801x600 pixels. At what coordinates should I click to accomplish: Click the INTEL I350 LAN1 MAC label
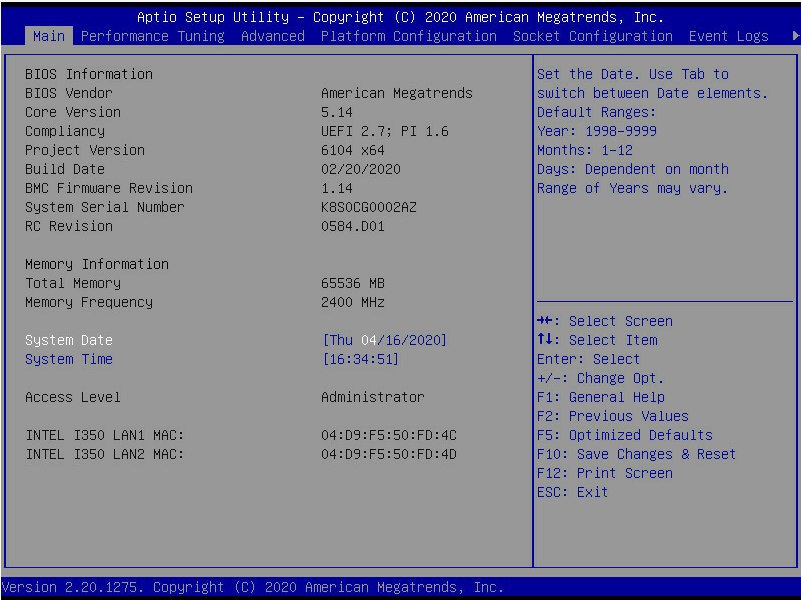105,435
